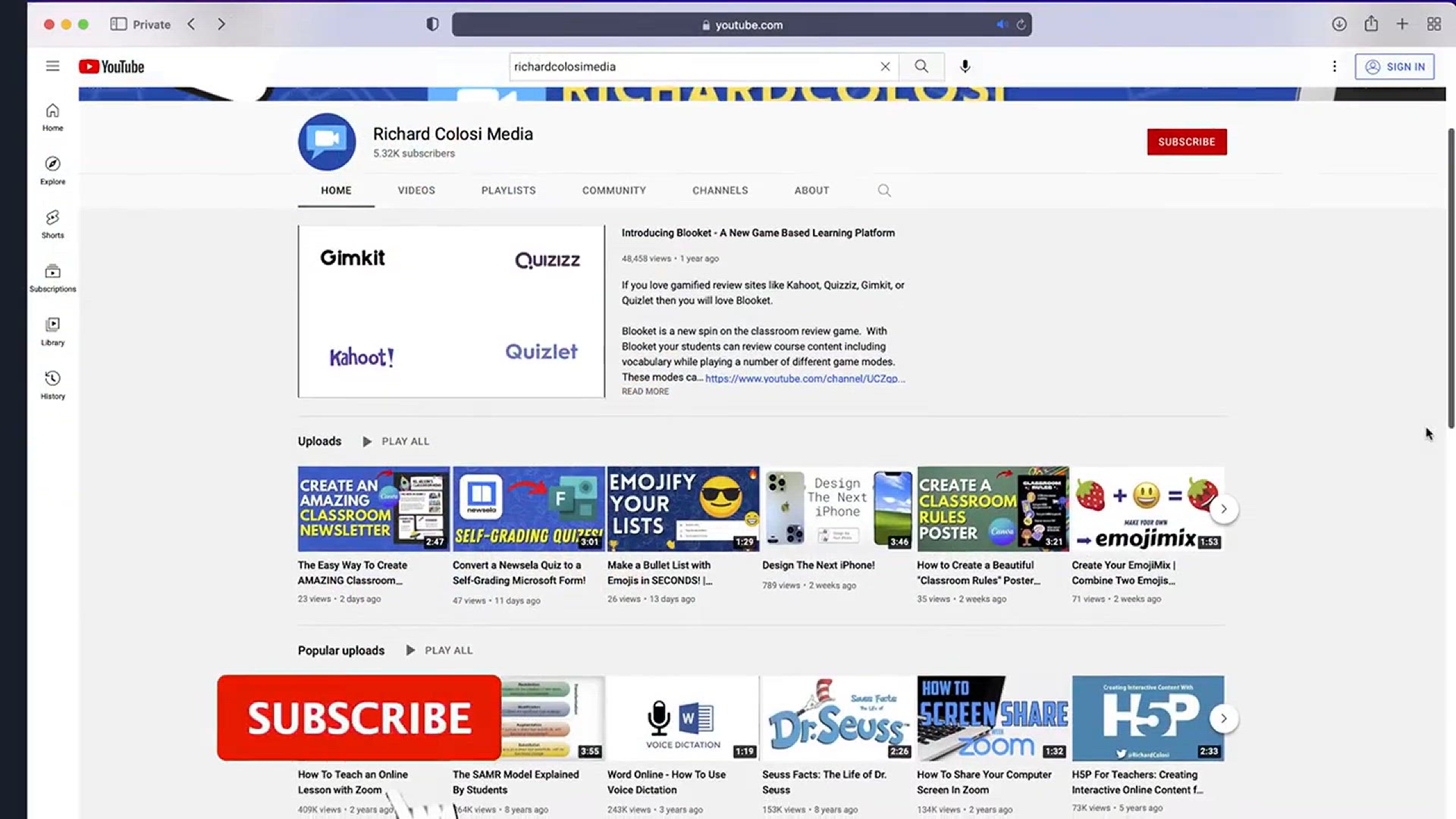Open YouTube settings three-dot menu
This screenshot has height=819, width=1456.
tap(1335, 66)
